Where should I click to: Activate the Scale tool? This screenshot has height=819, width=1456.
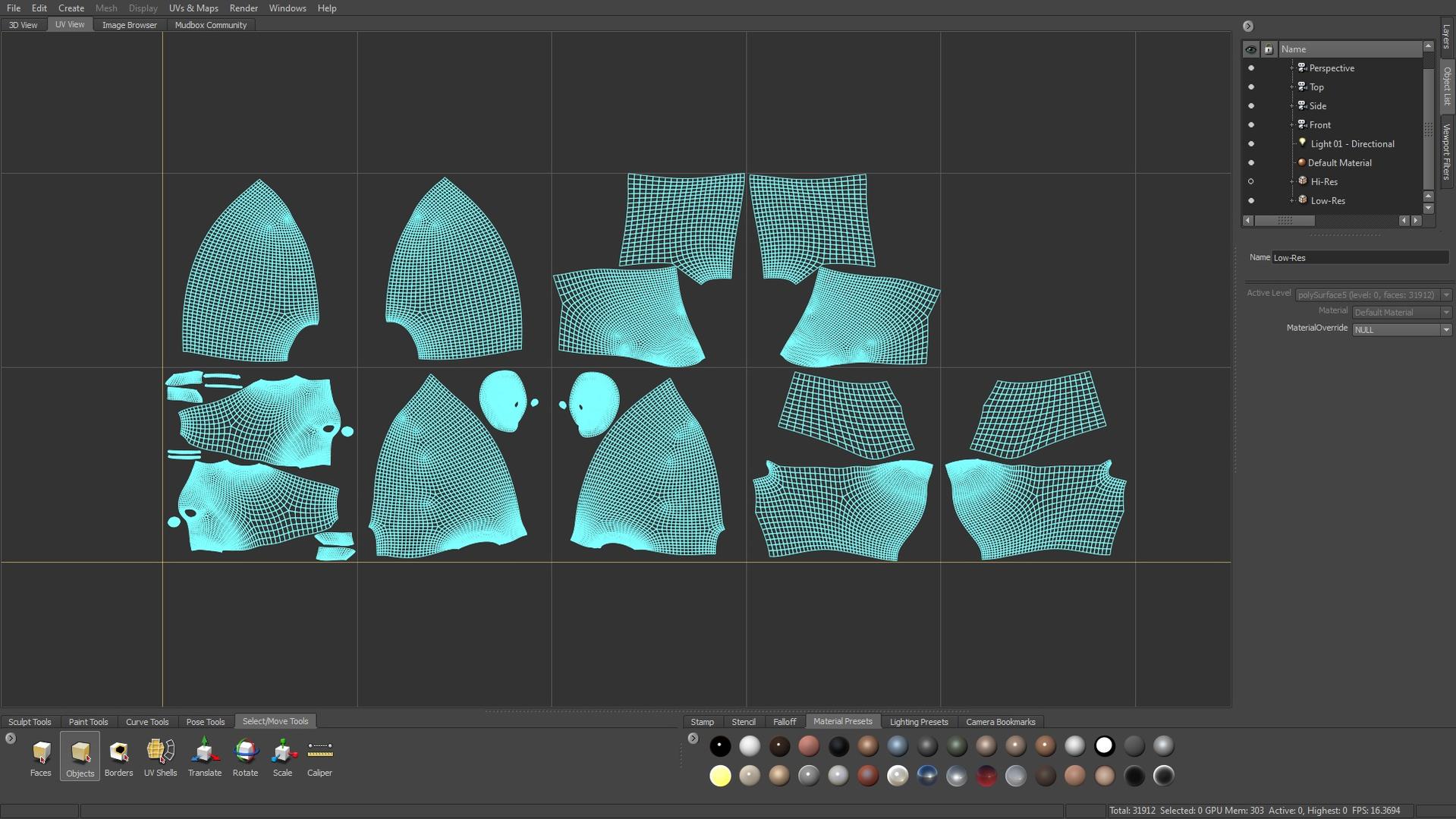(x=282, y=757)
